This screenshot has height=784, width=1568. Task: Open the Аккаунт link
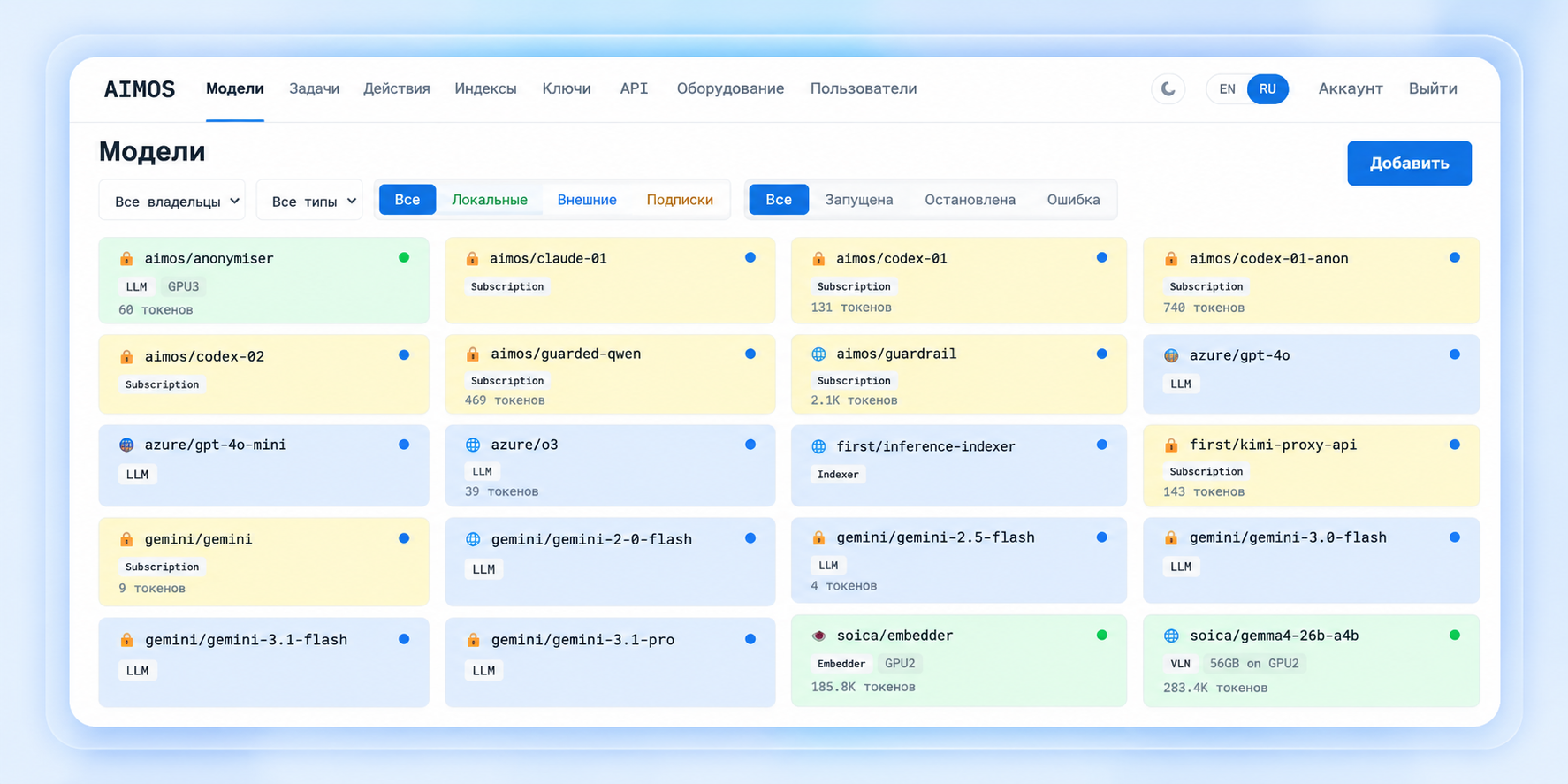(1350, 88)
